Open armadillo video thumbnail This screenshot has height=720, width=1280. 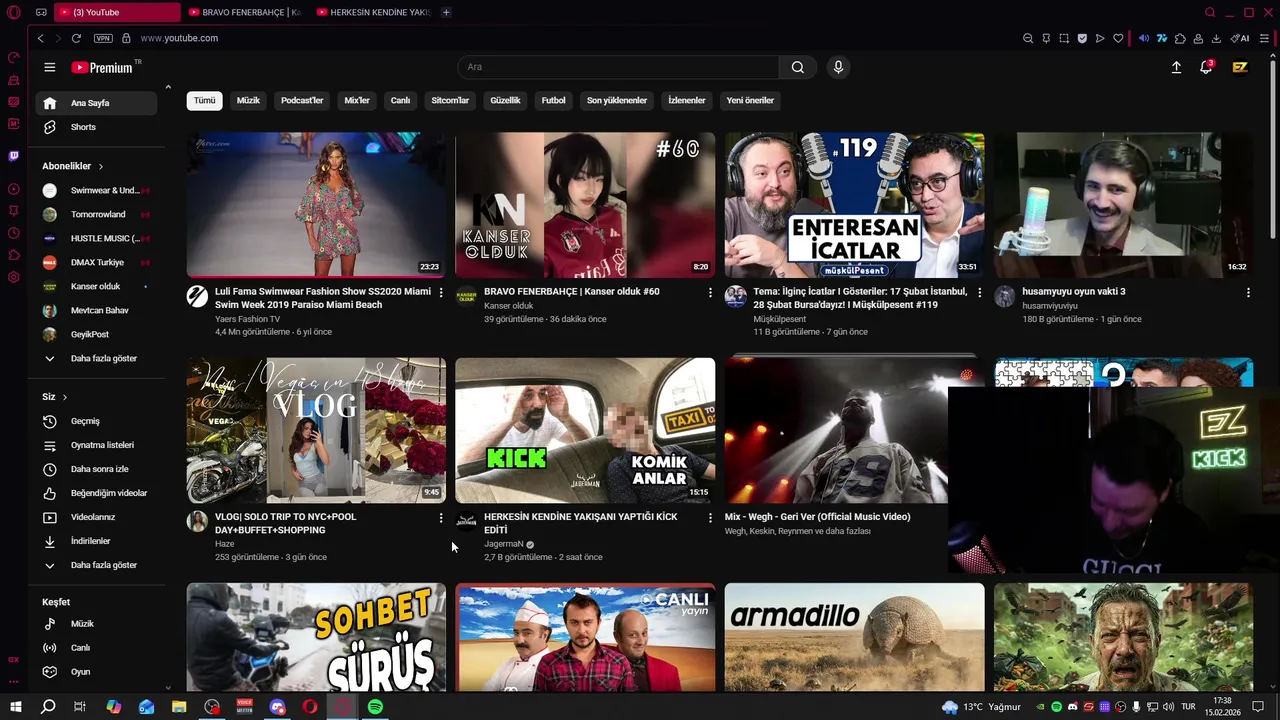pos(854,638)
